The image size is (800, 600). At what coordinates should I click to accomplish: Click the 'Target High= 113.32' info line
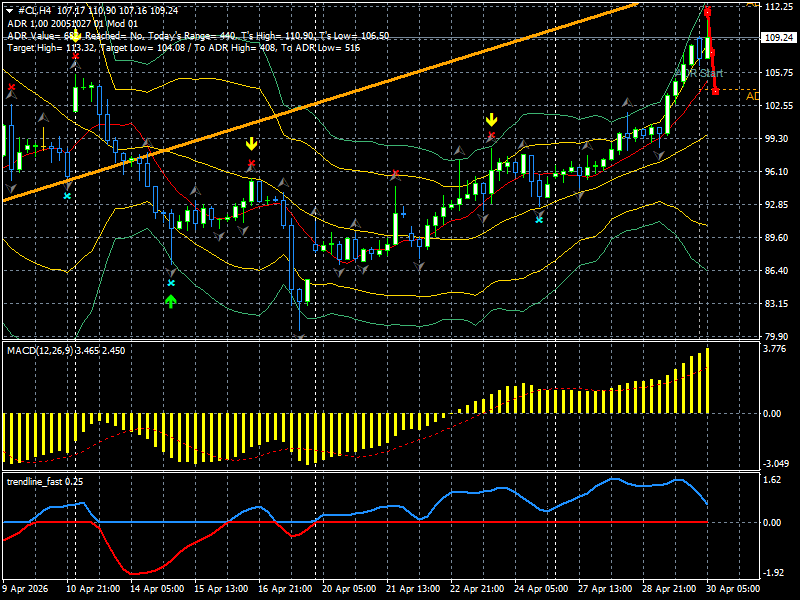click(x=184, y=48)
